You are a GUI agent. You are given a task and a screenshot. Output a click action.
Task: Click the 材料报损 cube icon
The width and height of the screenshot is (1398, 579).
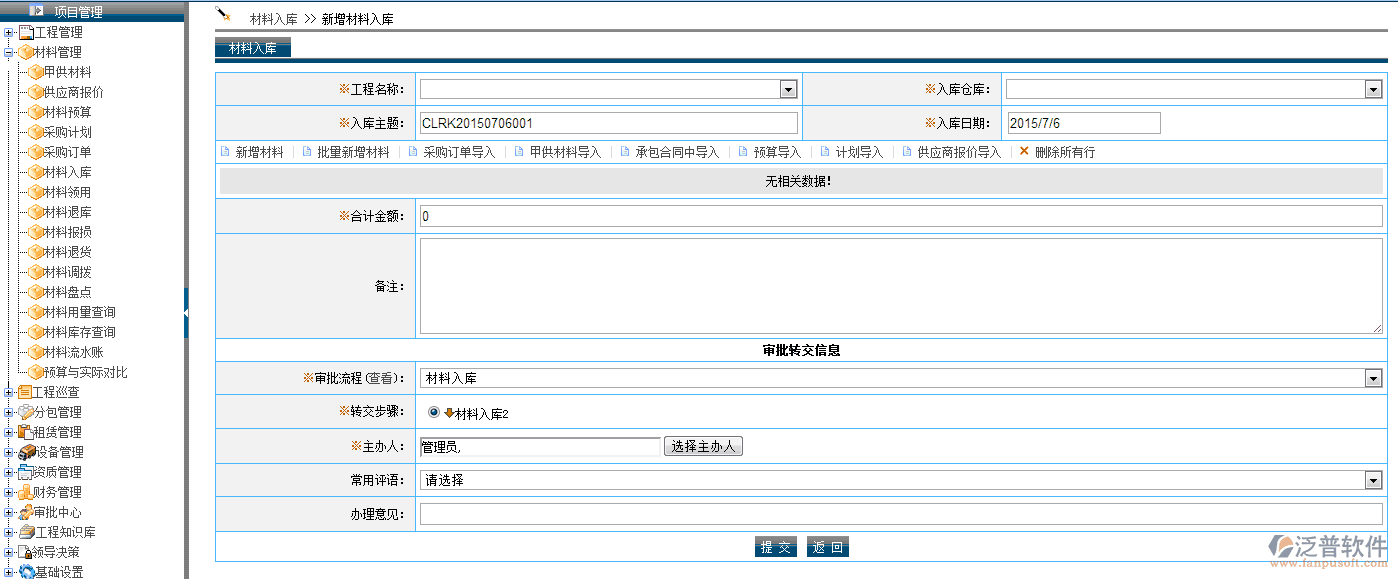[x=35, y=232]
